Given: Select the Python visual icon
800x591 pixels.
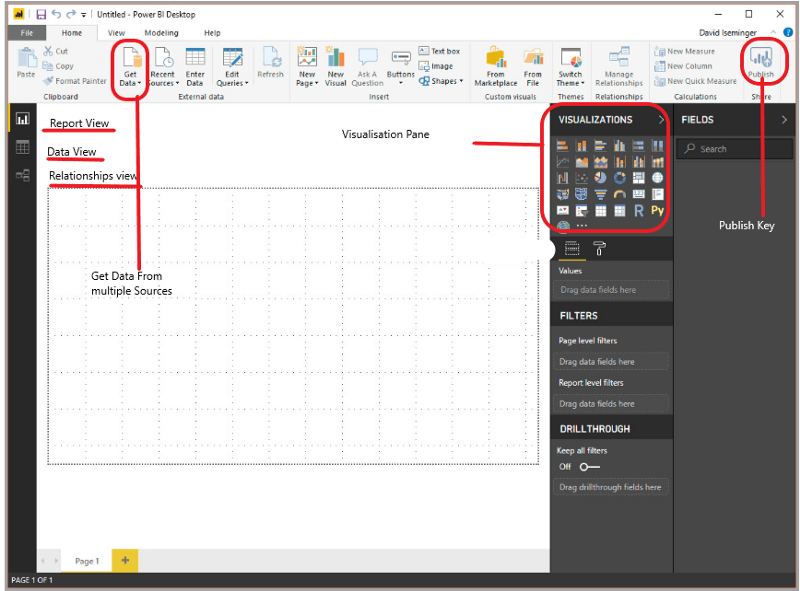Looking at the screenshot, I should (x=657, y=211).
